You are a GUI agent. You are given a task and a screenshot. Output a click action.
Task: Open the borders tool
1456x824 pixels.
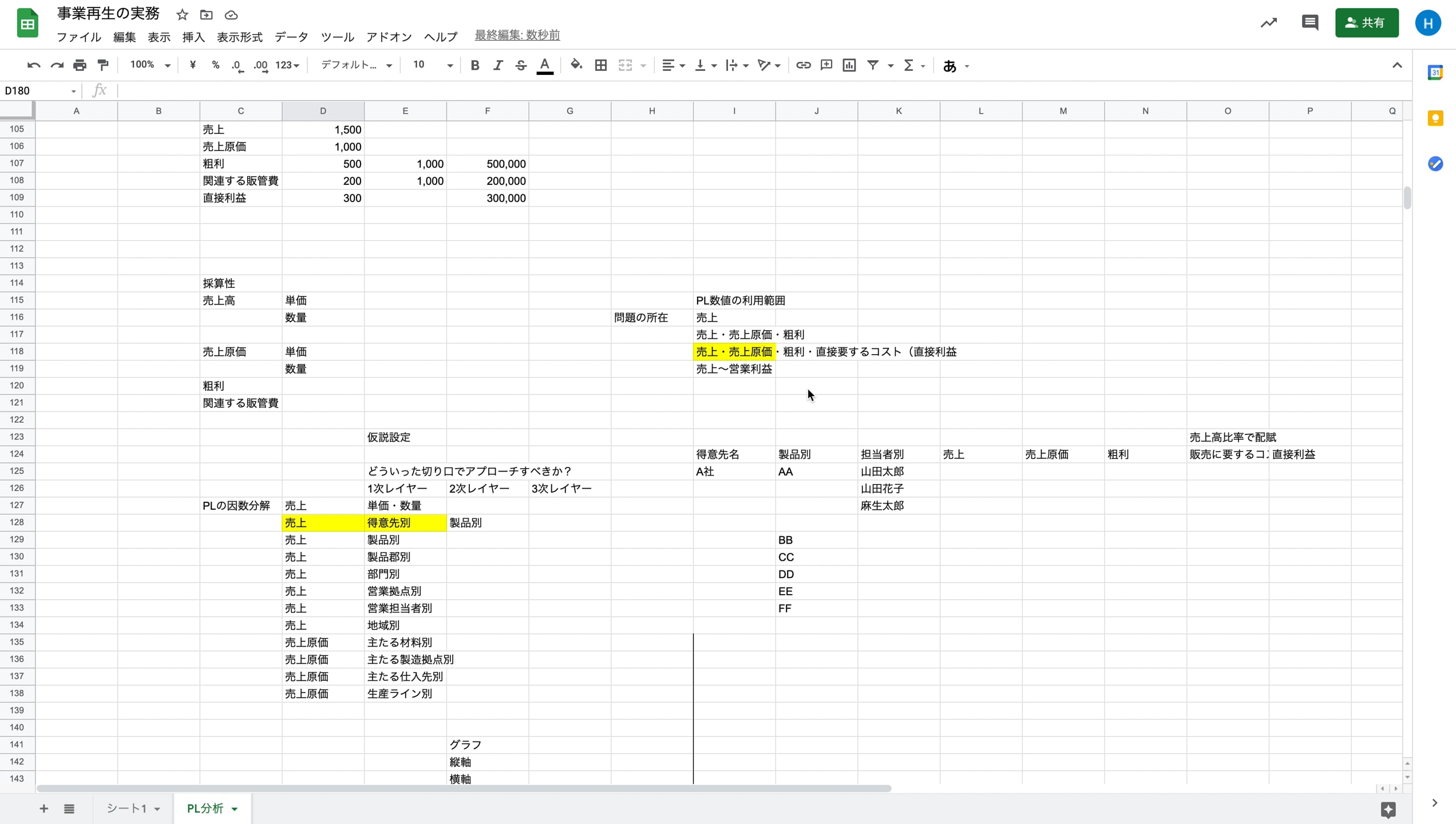point(600,65)
